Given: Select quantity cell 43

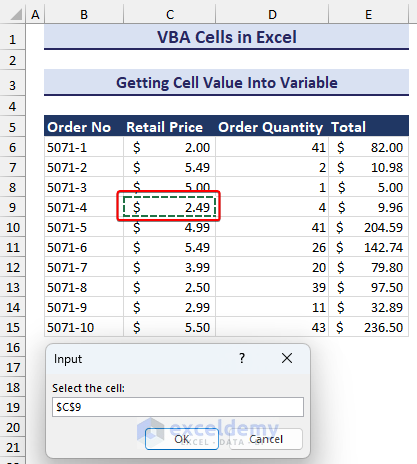Looking at the screenshot, I should (272, 327).
